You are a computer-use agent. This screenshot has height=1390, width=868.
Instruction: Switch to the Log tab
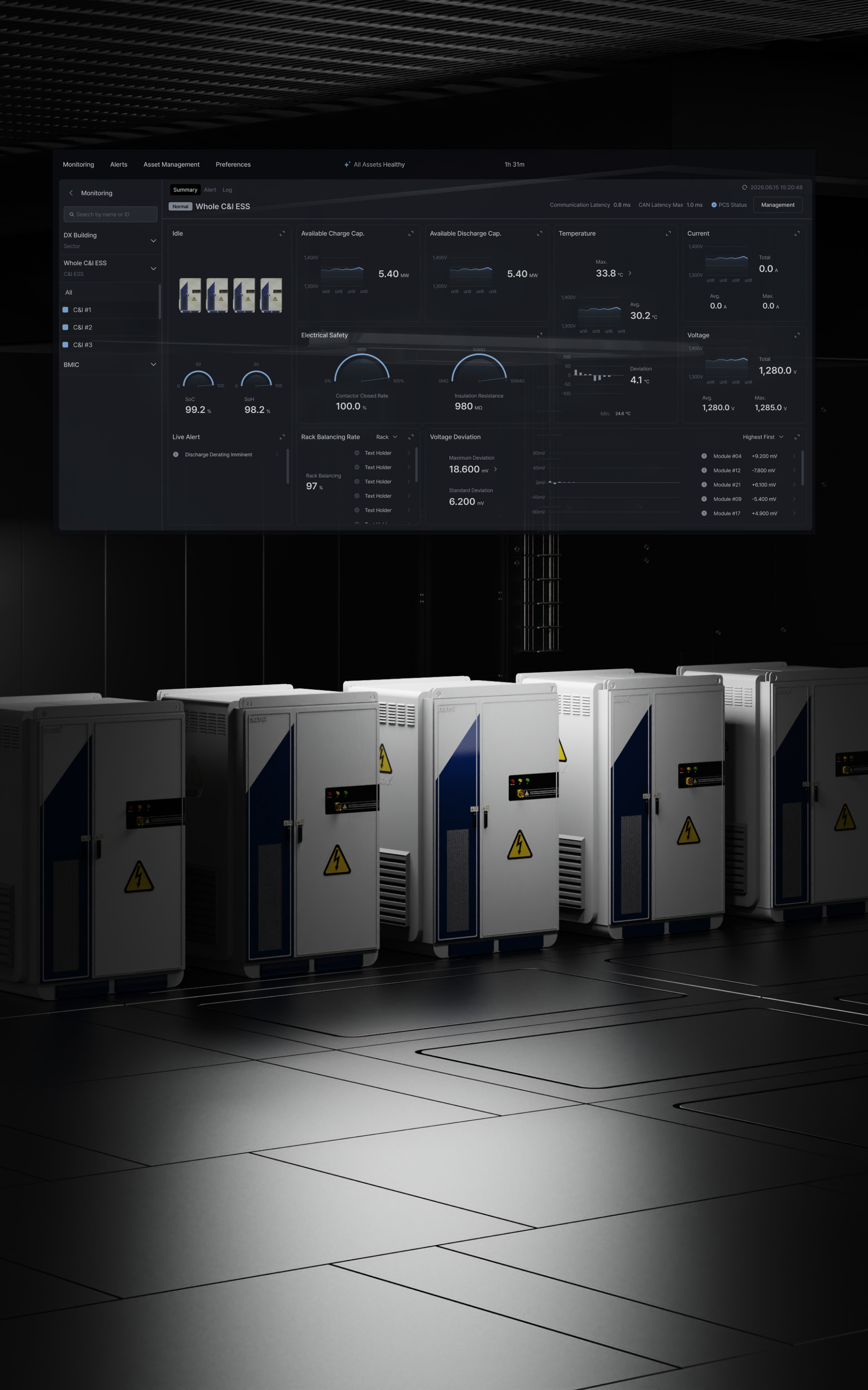[x=227, y=189]
